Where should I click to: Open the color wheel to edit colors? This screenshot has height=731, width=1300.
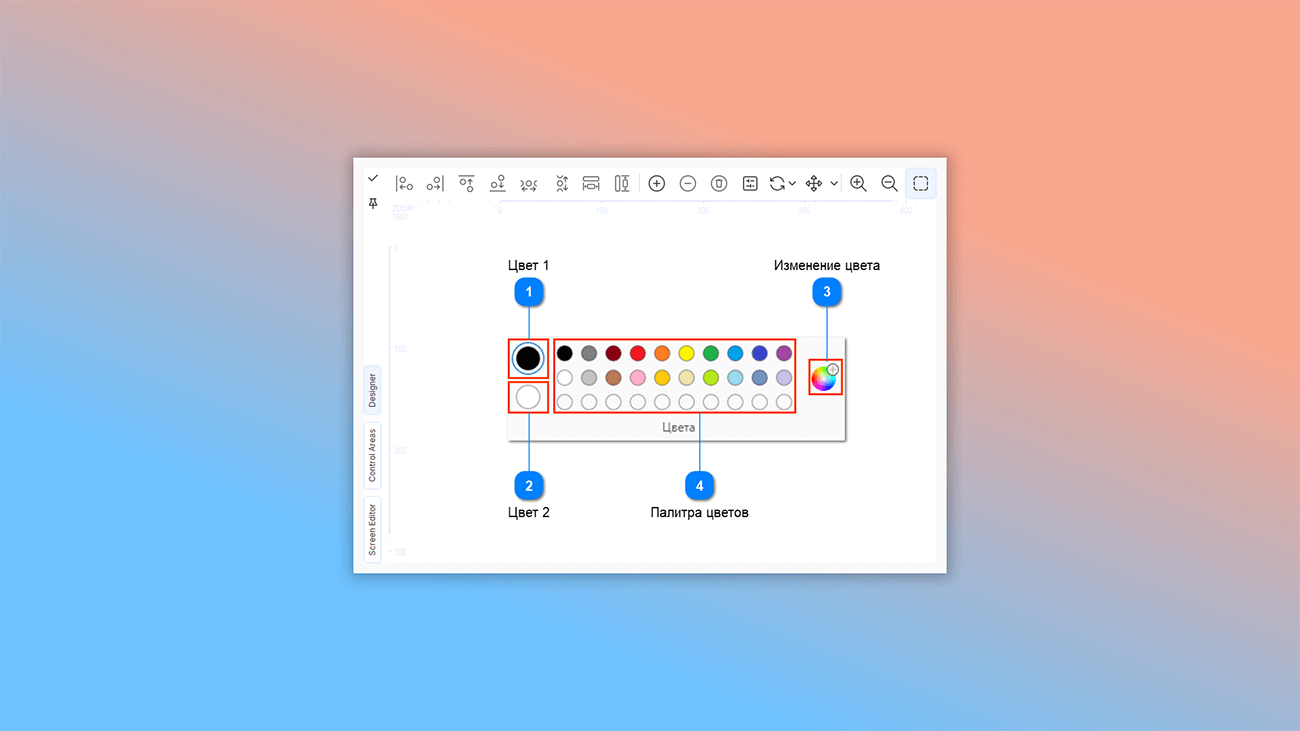(x=824, y=378)
